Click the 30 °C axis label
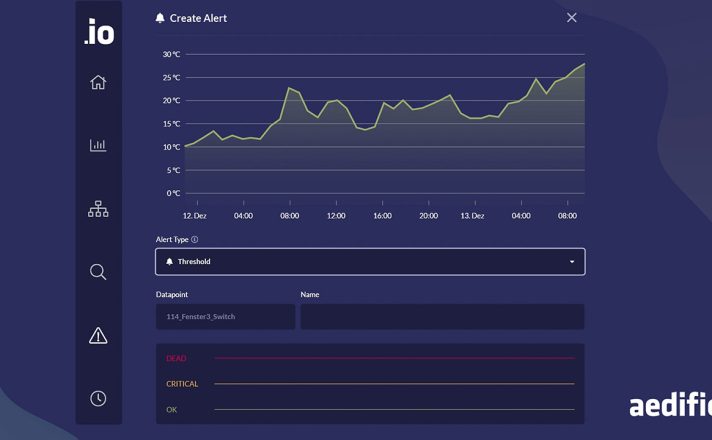The height and width of the screenshot is (440, 712). [171, 54]
